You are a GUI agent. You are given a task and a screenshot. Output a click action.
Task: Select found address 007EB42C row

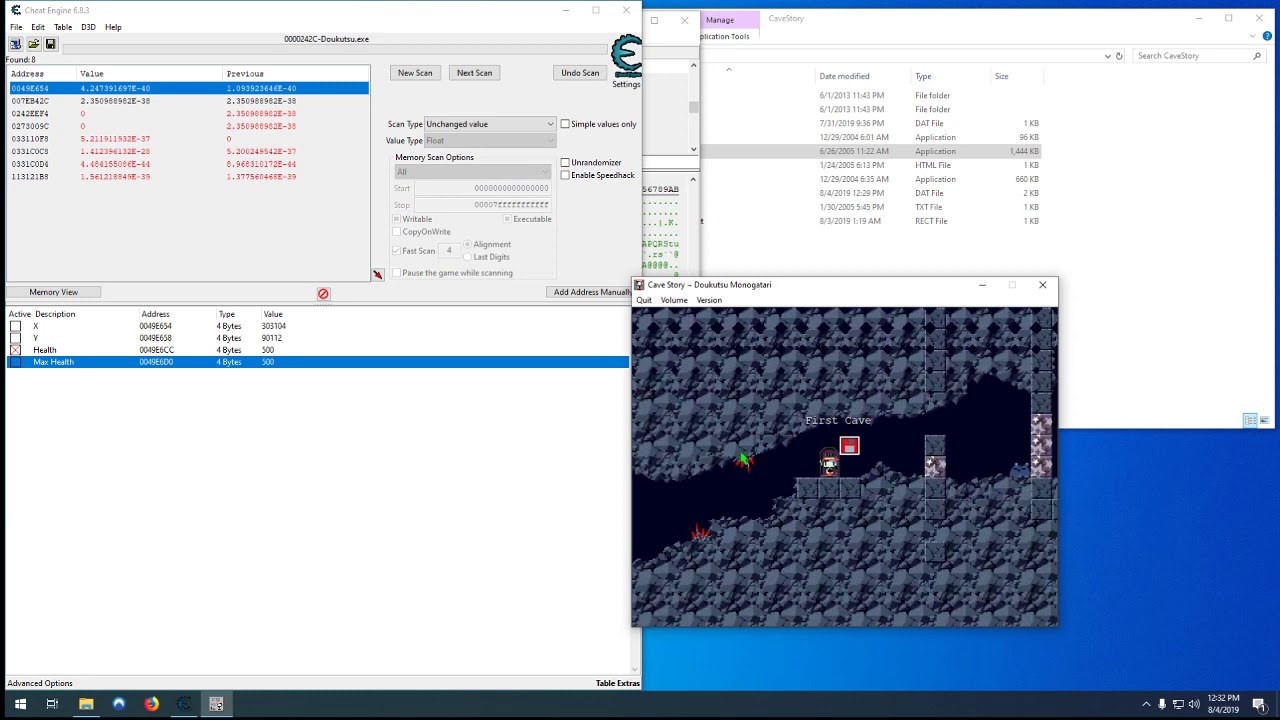(x=189, y=101)
